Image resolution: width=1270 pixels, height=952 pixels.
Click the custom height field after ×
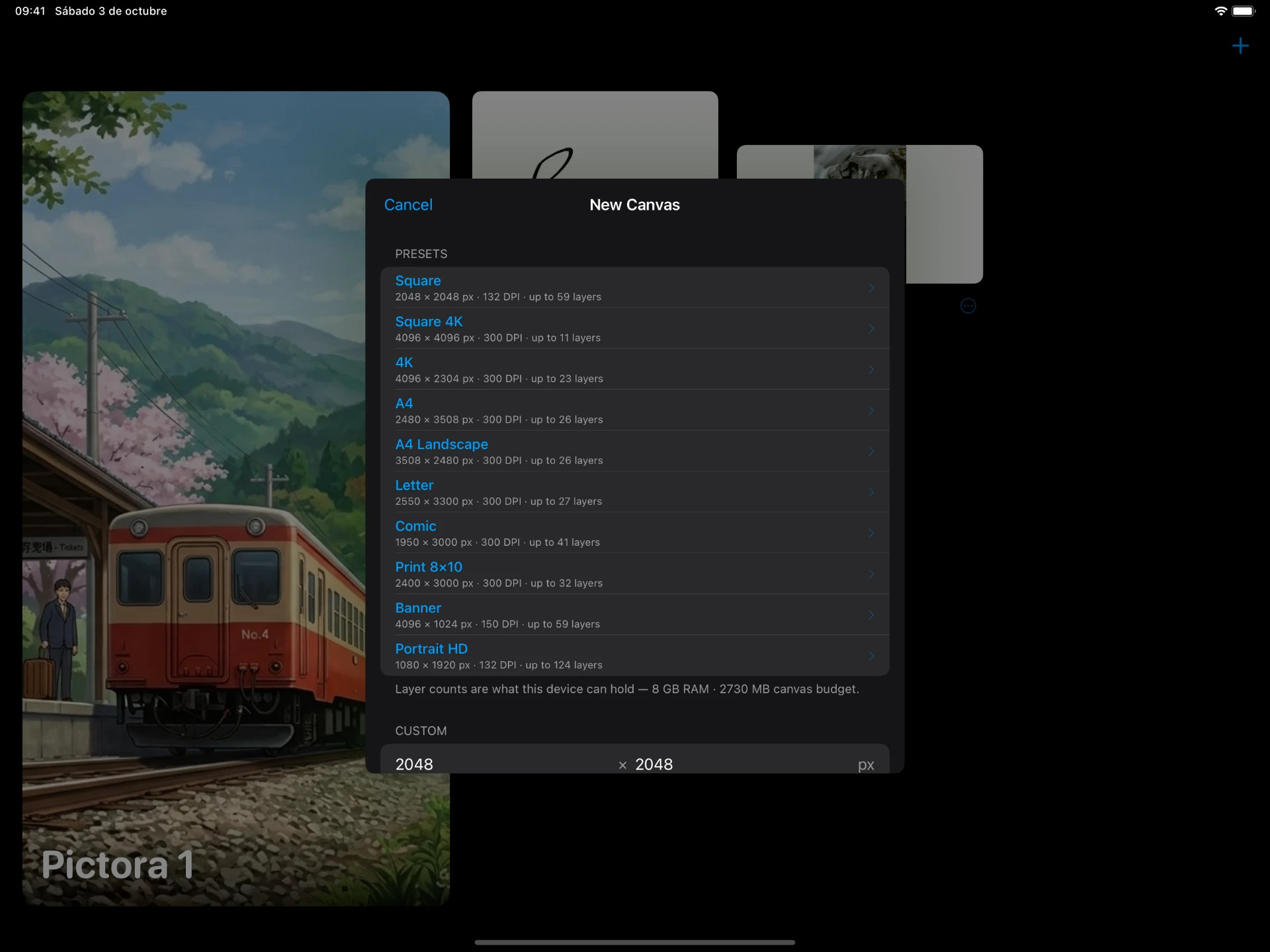click(x=741, y=764)
